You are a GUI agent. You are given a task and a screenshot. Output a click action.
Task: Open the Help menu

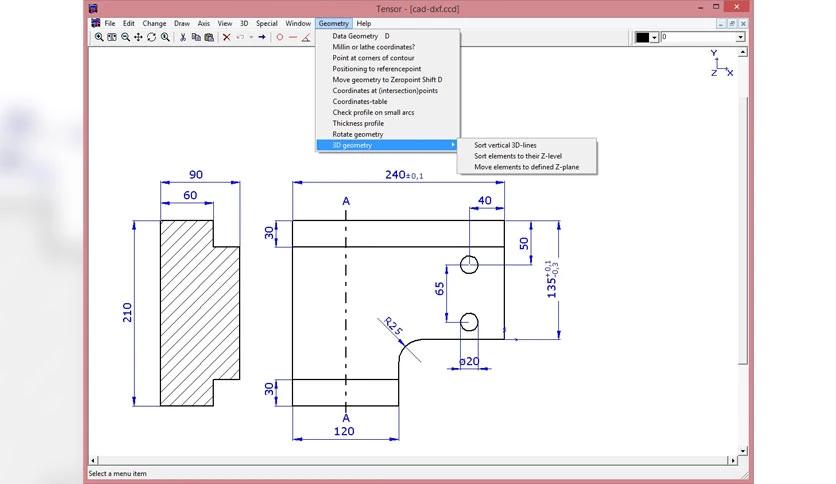pos(364,23)
